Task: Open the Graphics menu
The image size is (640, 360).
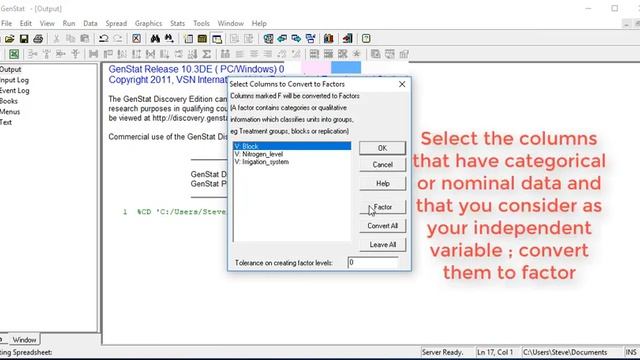Action: (148, 23)
